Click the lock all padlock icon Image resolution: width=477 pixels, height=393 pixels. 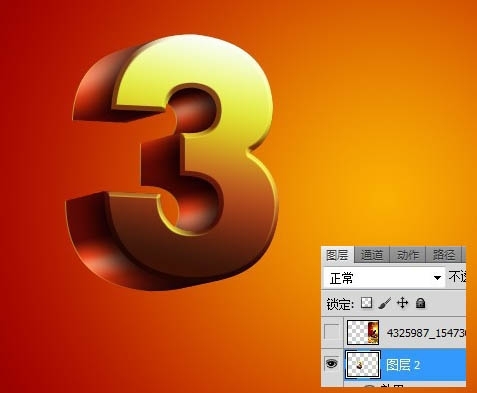(420, 303)
